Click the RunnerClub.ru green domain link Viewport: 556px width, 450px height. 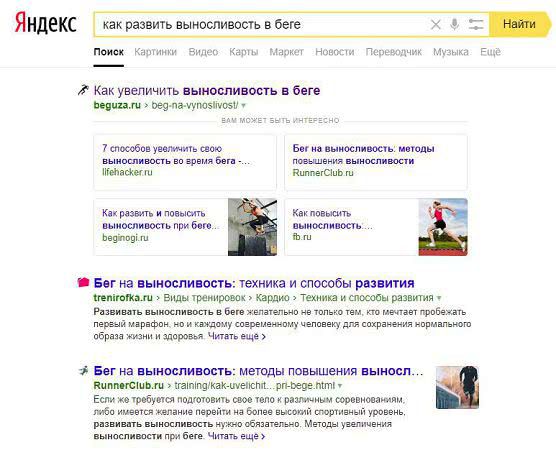[x=129, y=385]
